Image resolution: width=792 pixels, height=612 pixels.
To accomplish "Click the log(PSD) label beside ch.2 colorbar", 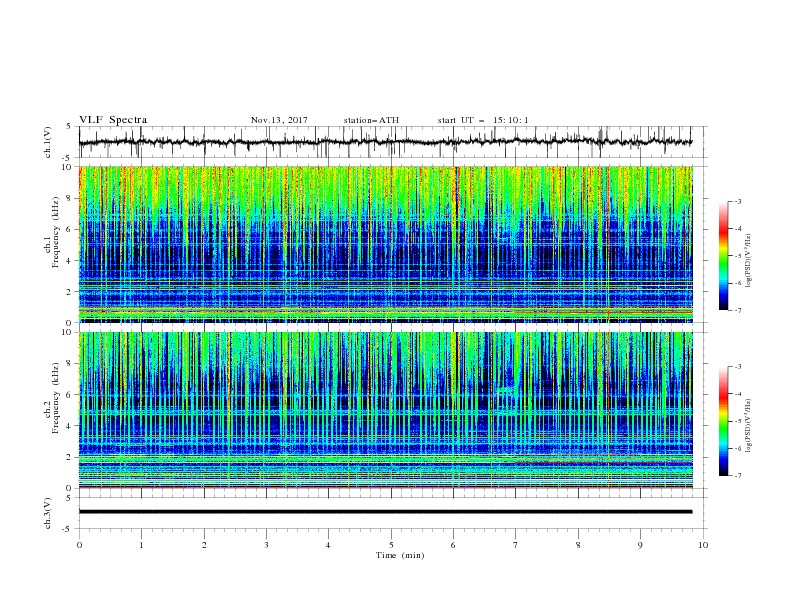I will pos(749,425).
